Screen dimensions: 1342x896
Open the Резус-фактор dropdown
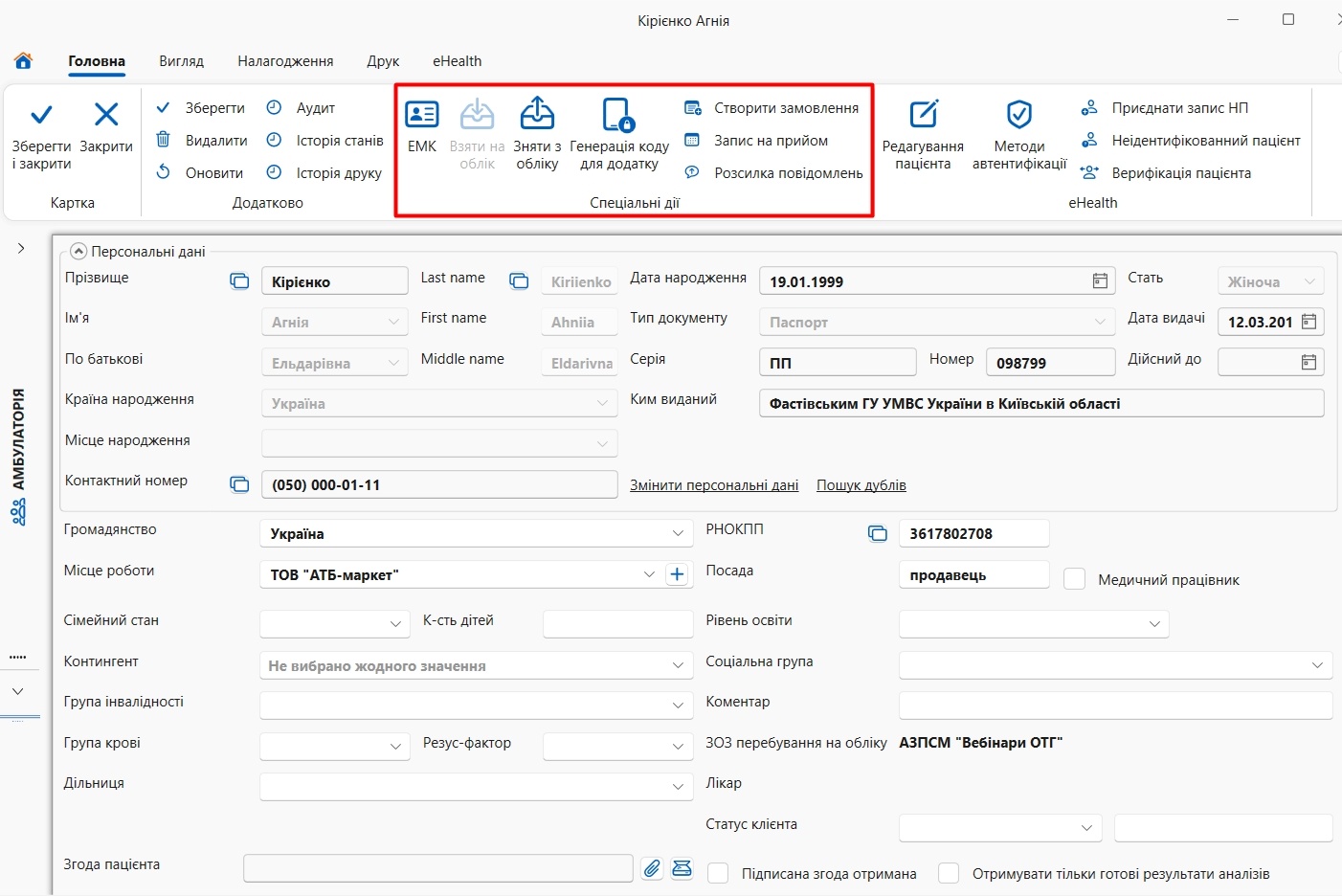tap(677, 747)
